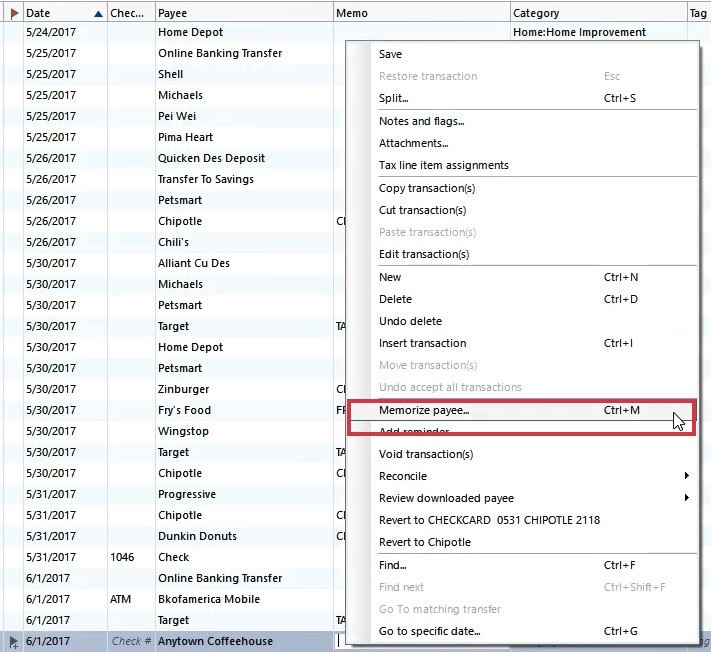Select Copy transaction(s)
Viewport: 711px width, 652px height.
[x=426, y=188]
